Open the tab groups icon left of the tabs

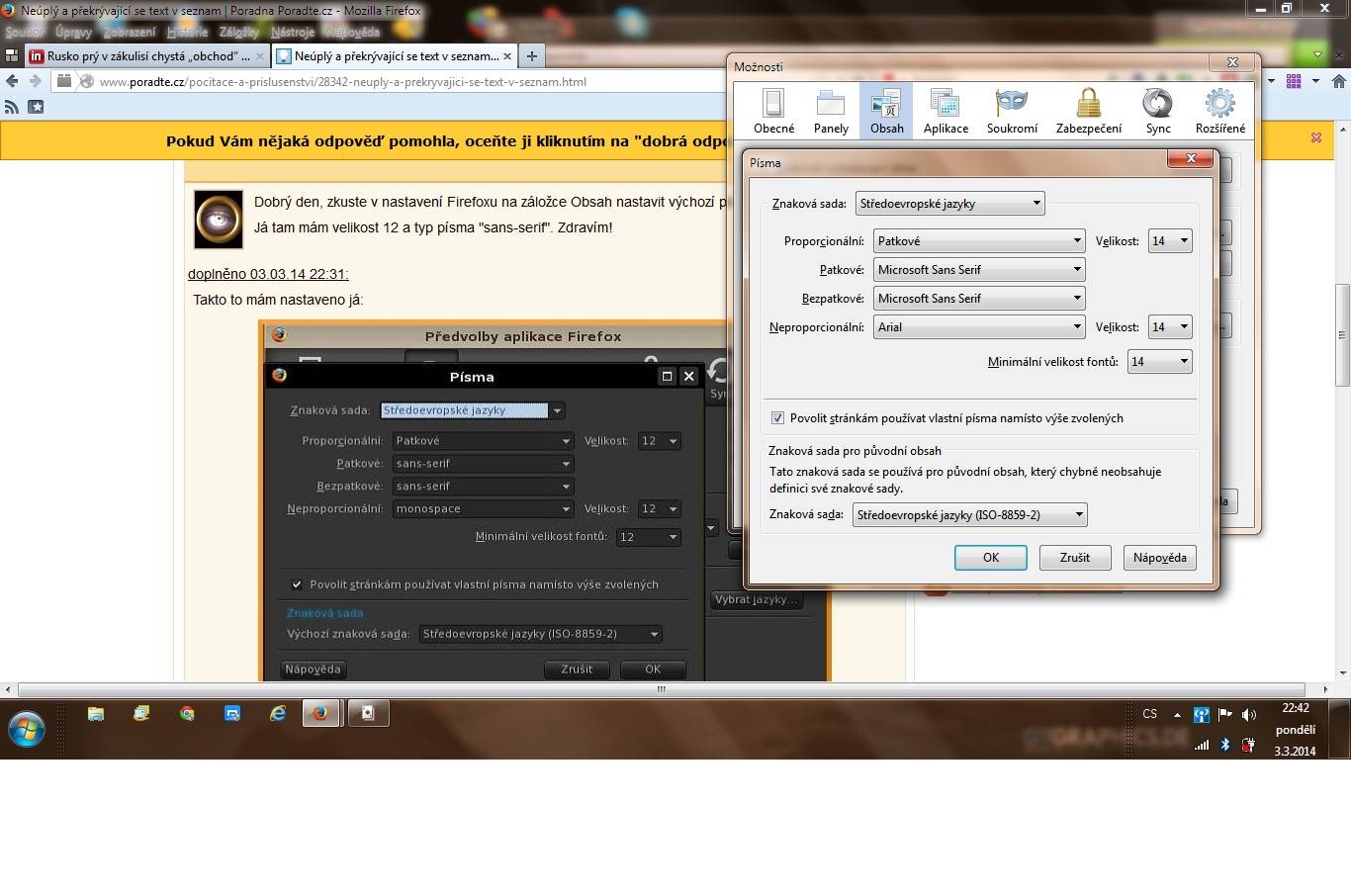12,56
